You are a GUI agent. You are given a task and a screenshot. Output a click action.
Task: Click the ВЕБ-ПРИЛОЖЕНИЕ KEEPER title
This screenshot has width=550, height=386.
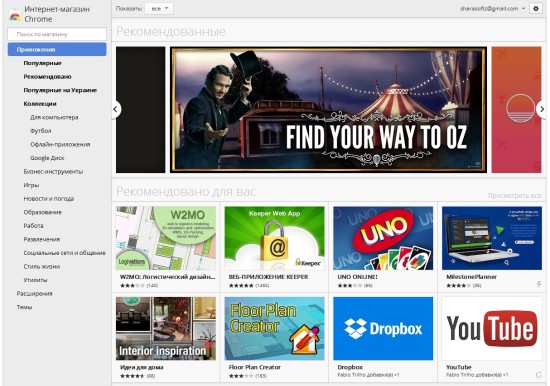tap(268, 277)
